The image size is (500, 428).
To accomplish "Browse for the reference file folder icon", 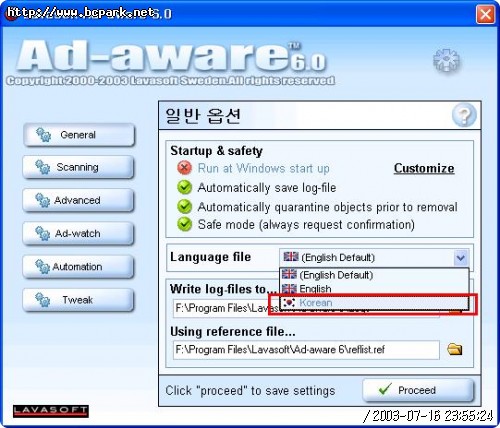I will pyautogui.click(x=455, y=349).
